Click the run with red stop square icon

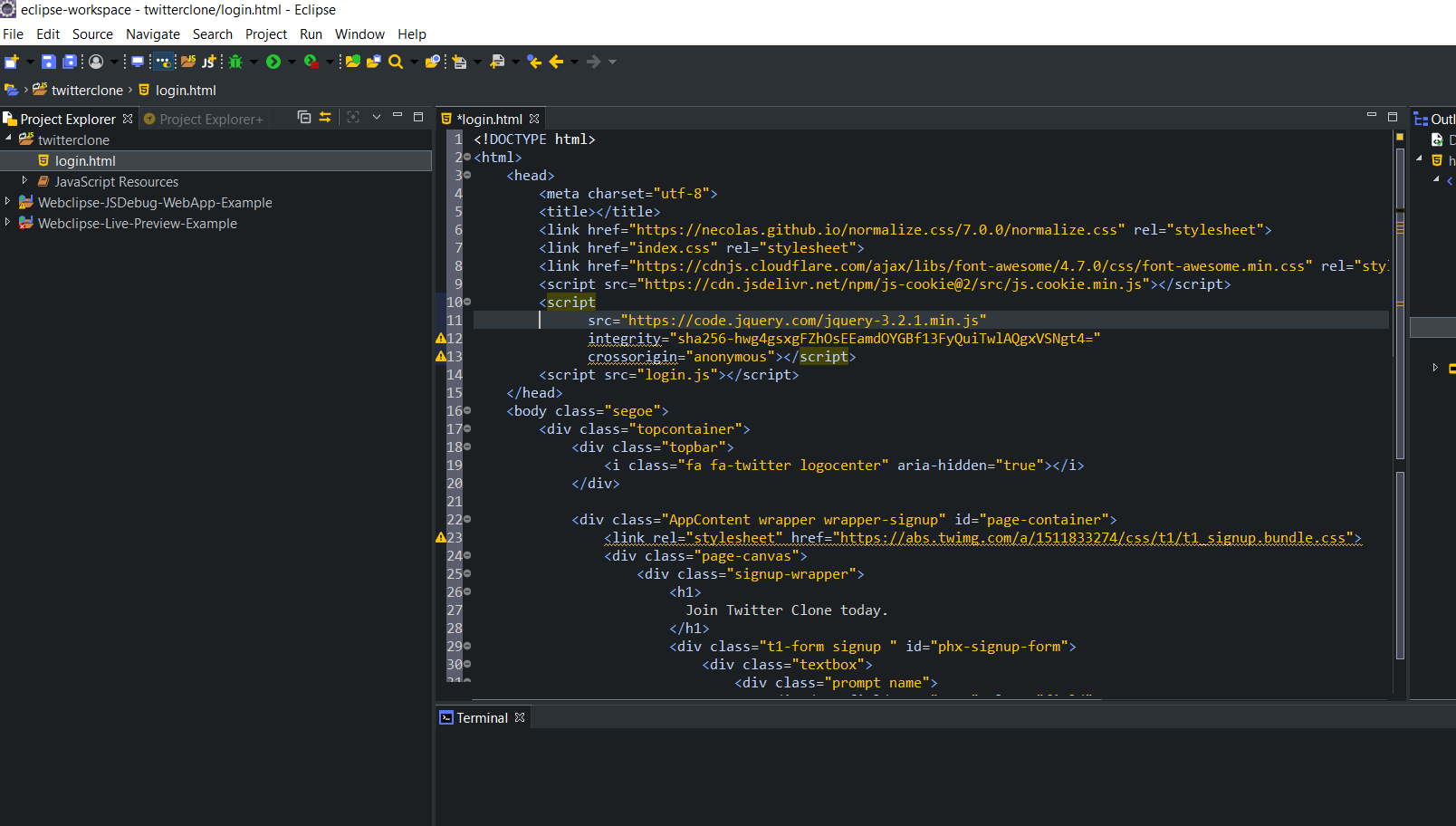click(x=311, y=62)
